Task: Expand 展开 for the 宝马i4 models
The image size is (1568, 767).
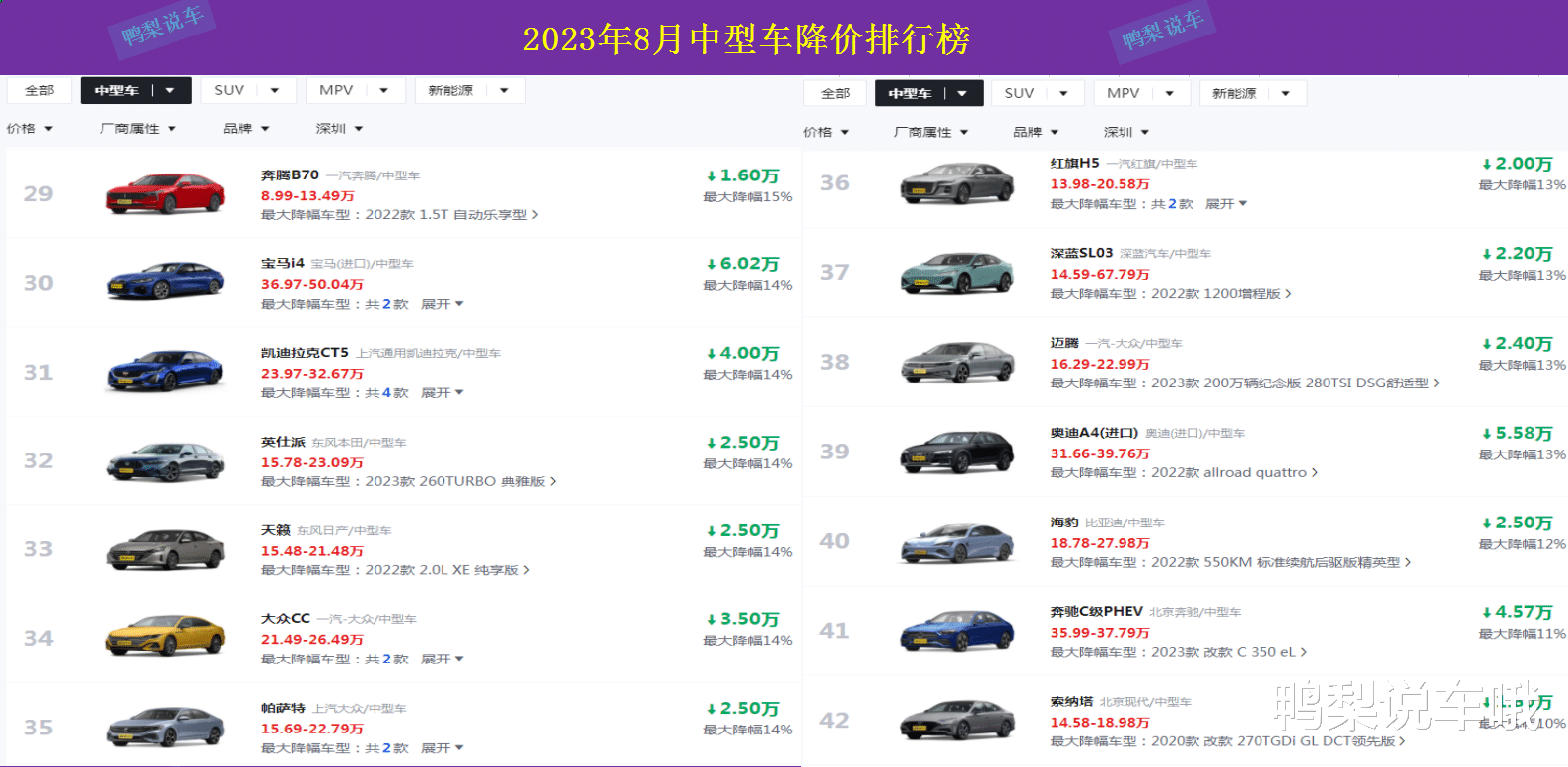Action: 442,304
